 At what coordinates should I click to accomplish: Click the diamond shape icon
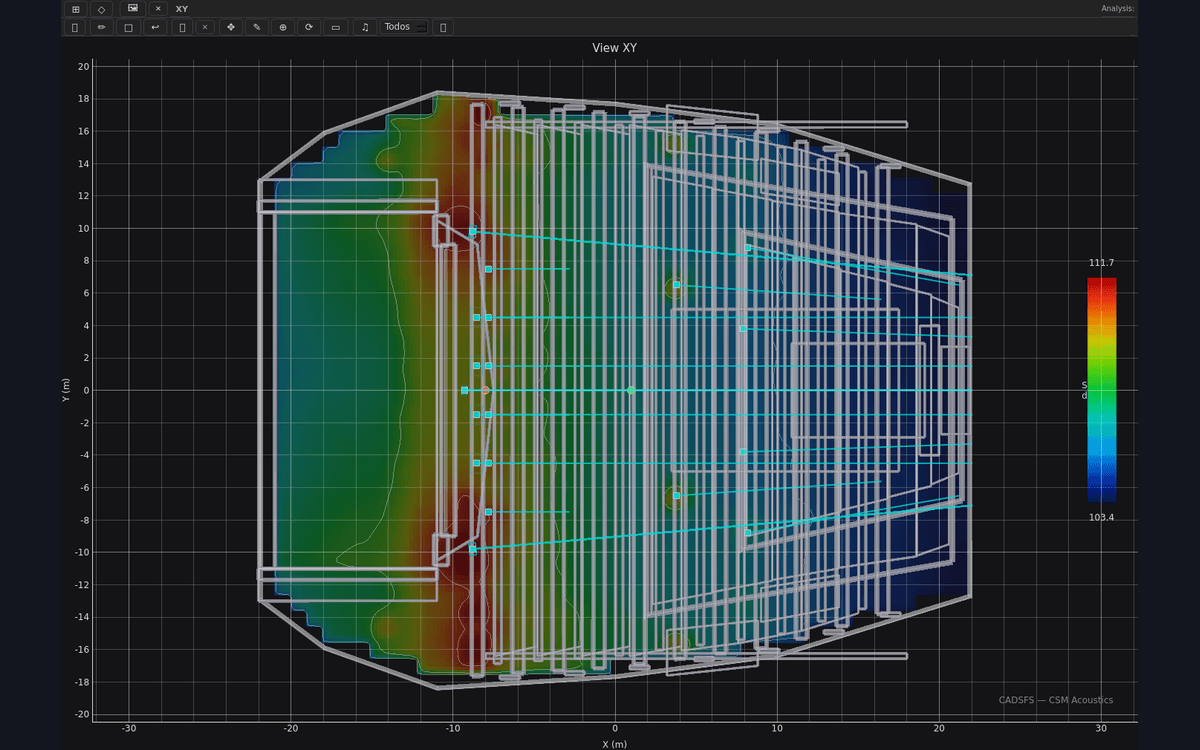101,9
